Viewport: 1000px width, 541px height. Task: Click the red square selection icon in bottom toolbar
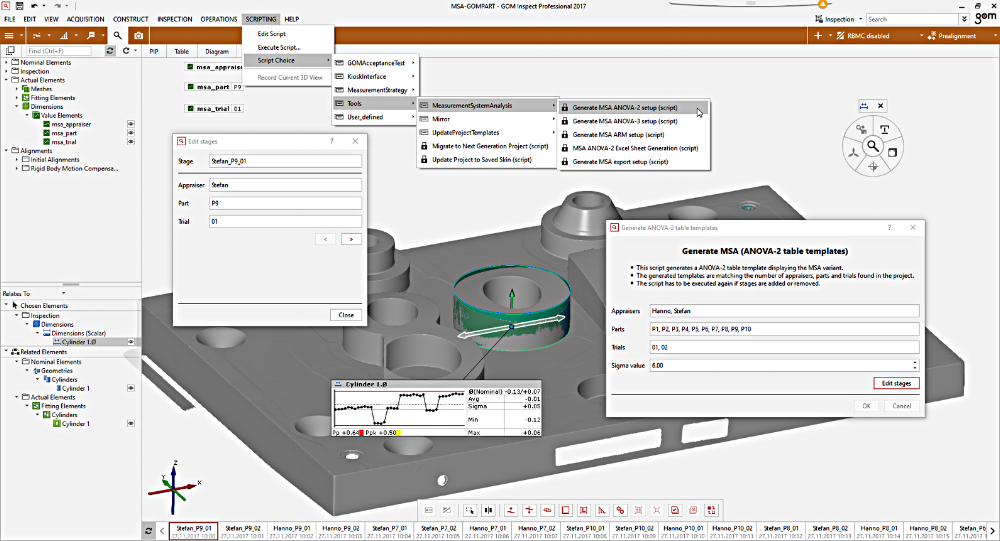click(x=565, y=510)
